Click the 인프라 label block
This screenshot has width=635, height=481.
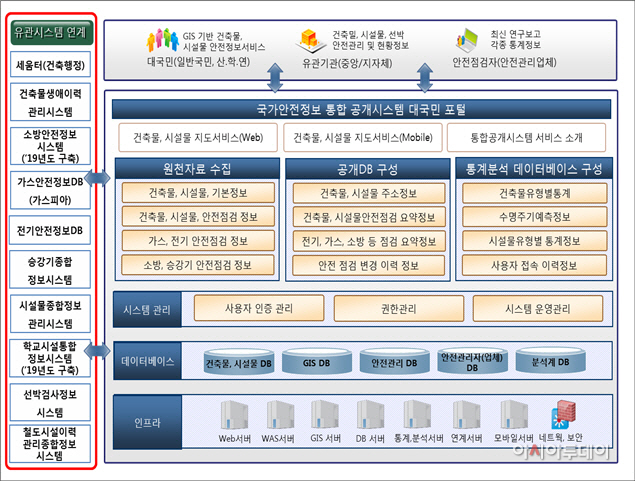[147, 422]
